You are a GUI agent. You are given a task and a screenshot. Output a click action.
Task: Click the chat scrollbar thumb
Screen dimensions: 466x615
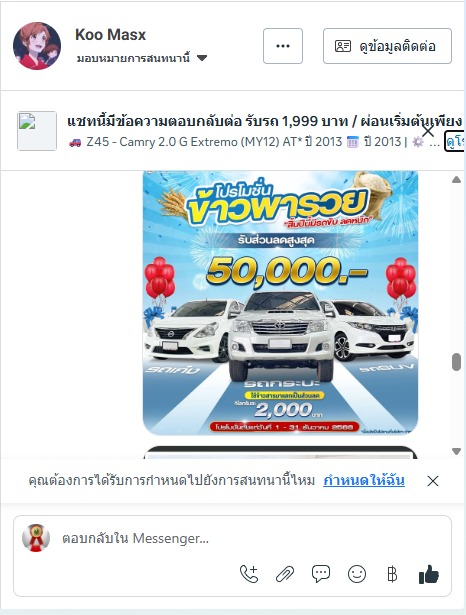pyautogui.click(x=456, y=362)
